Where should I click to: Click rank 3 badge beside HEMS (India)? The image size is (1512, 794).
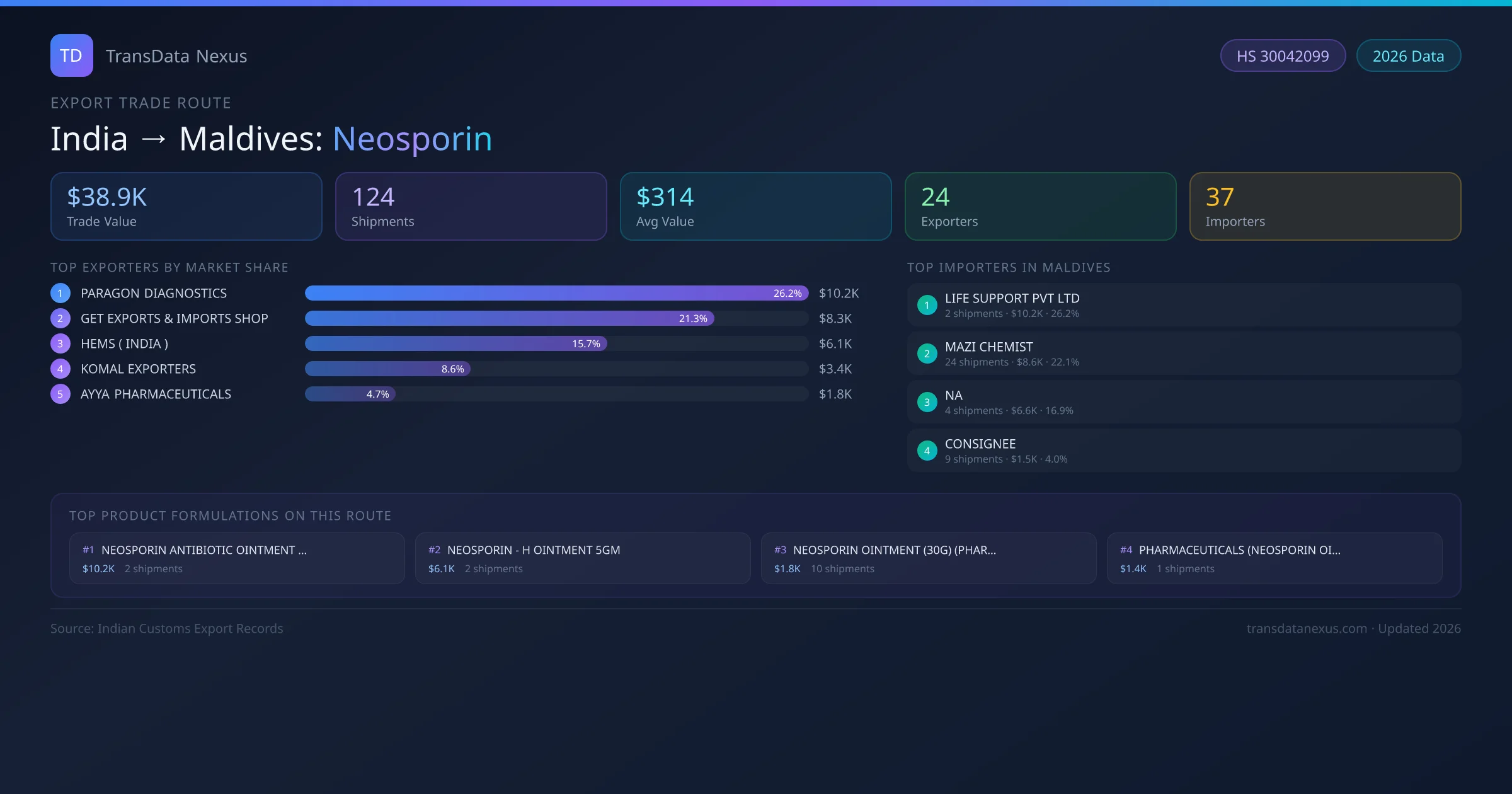(x=60, y=343)
